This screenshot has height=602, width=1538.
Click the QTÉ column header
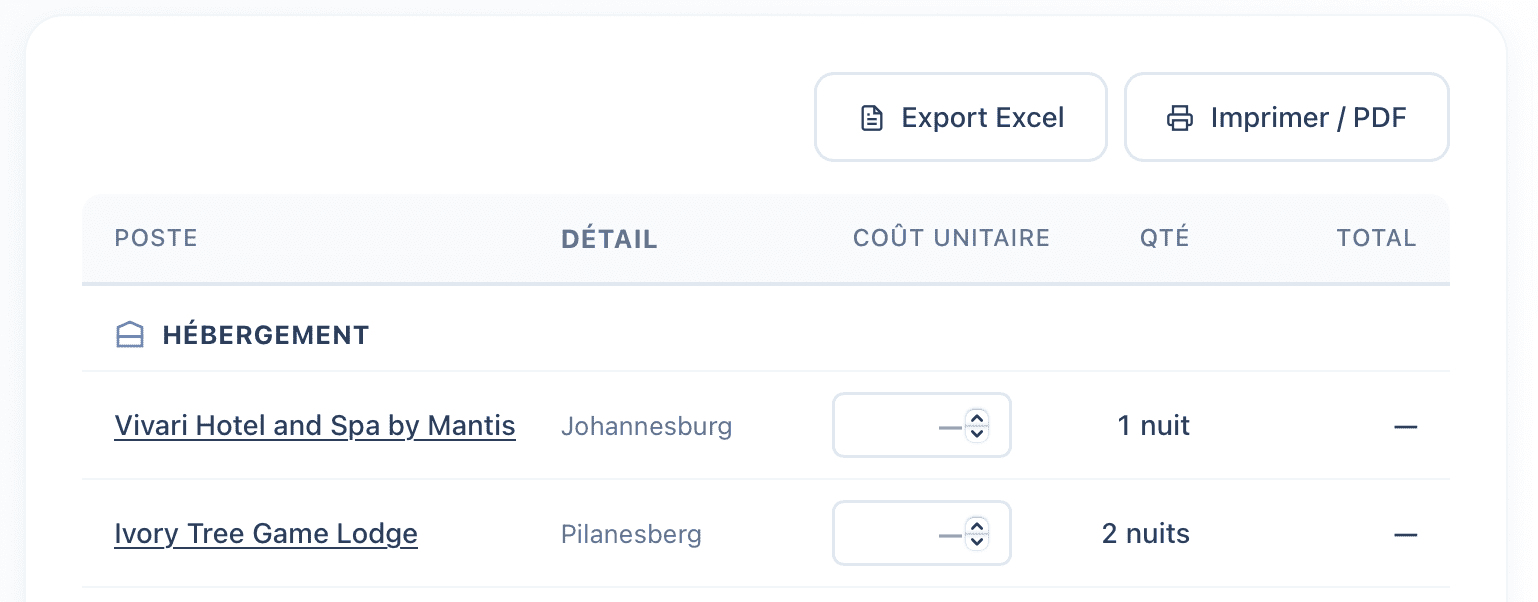point(1164,238)
